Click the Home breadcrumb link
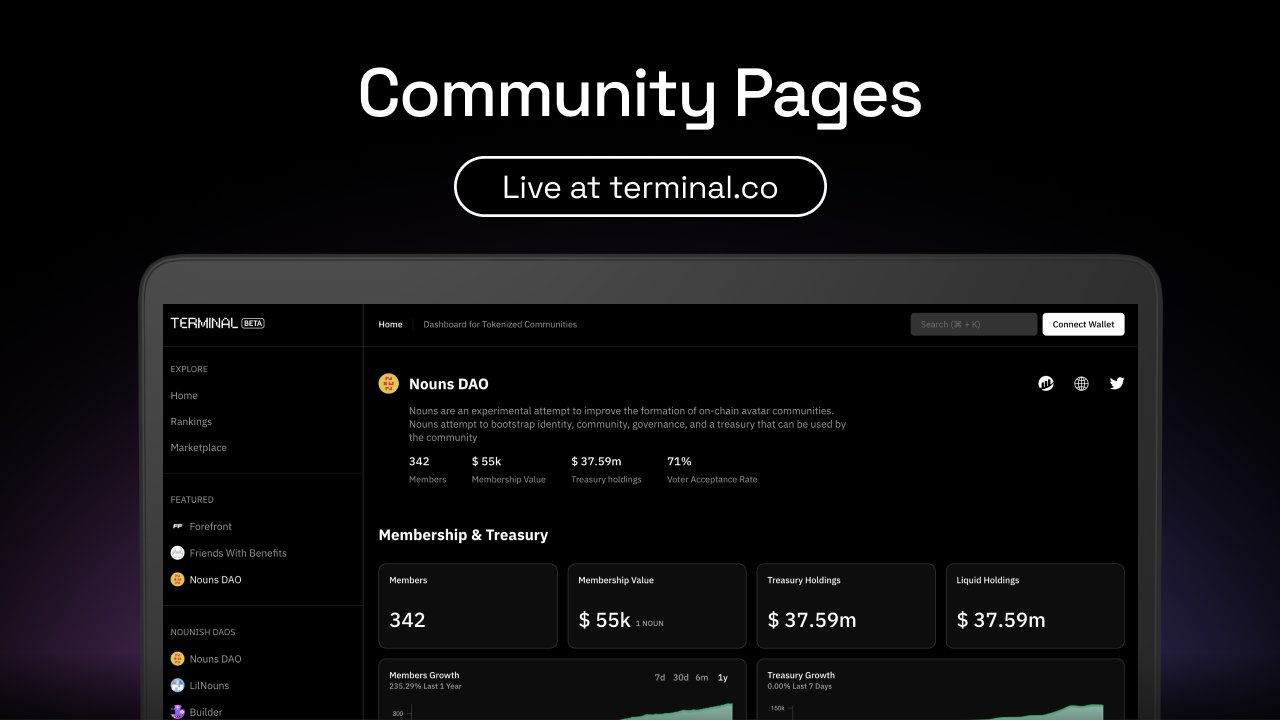This screenshot has height=720, width=1280. 390,324
